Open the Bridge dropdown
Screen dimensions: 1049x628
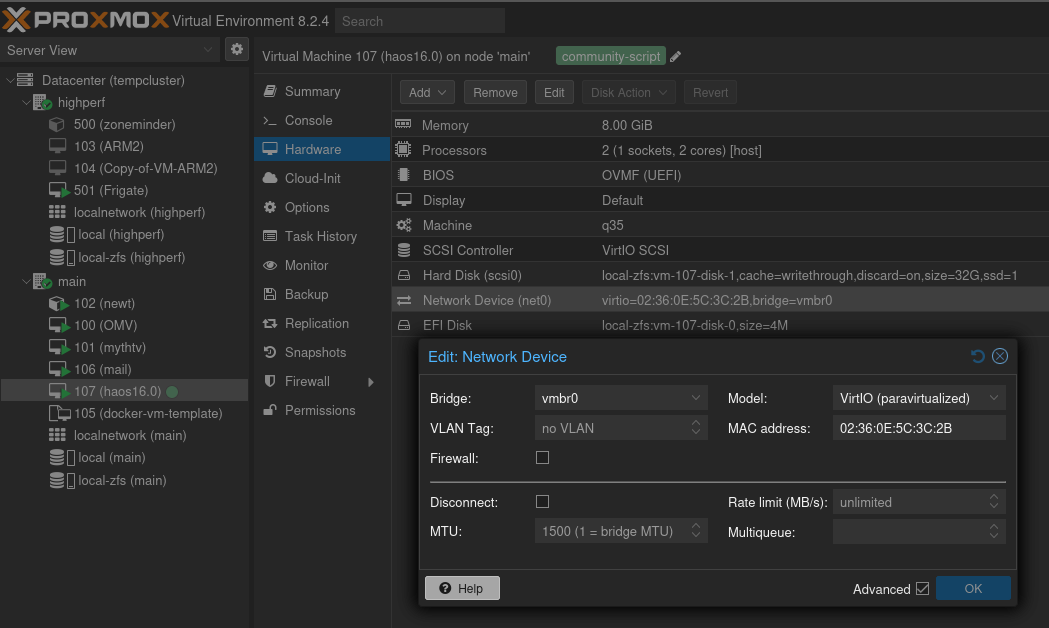[x=696, y=398]
